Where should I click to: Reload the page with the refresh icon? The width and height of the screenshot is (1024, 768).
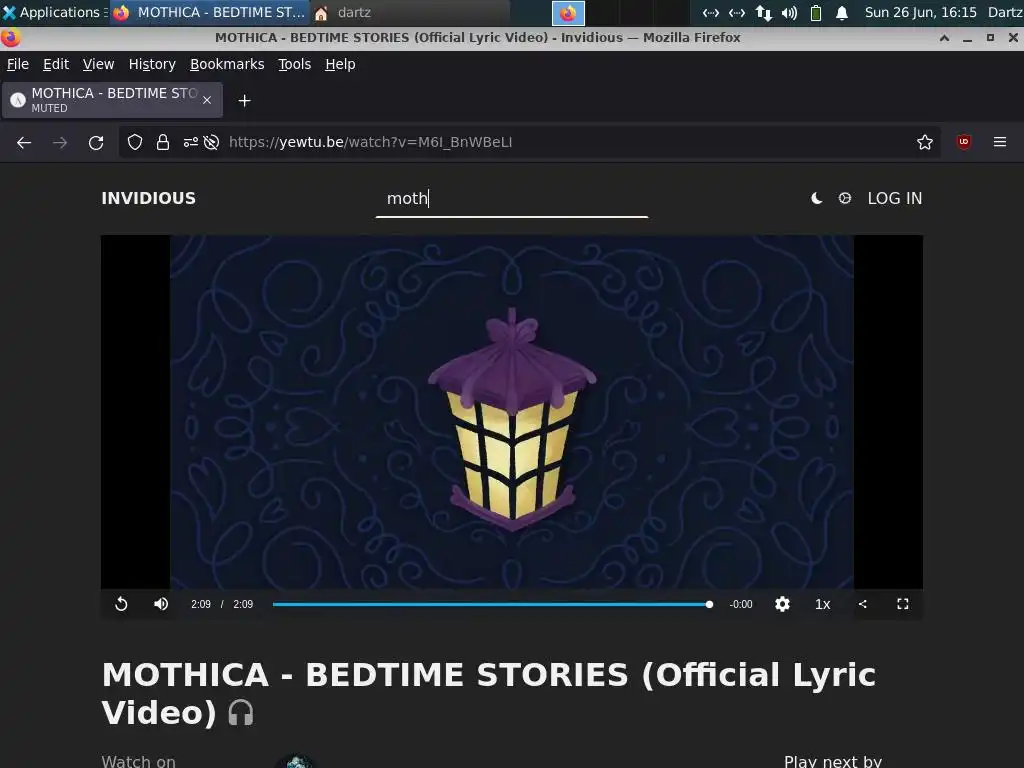[x=96, y=142]
